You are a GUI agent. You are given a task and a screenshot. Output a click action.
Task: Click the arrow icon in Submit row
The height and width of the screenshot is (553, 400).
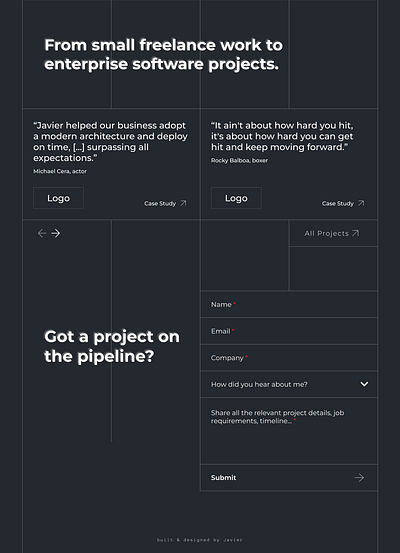[x=359, y=478]
